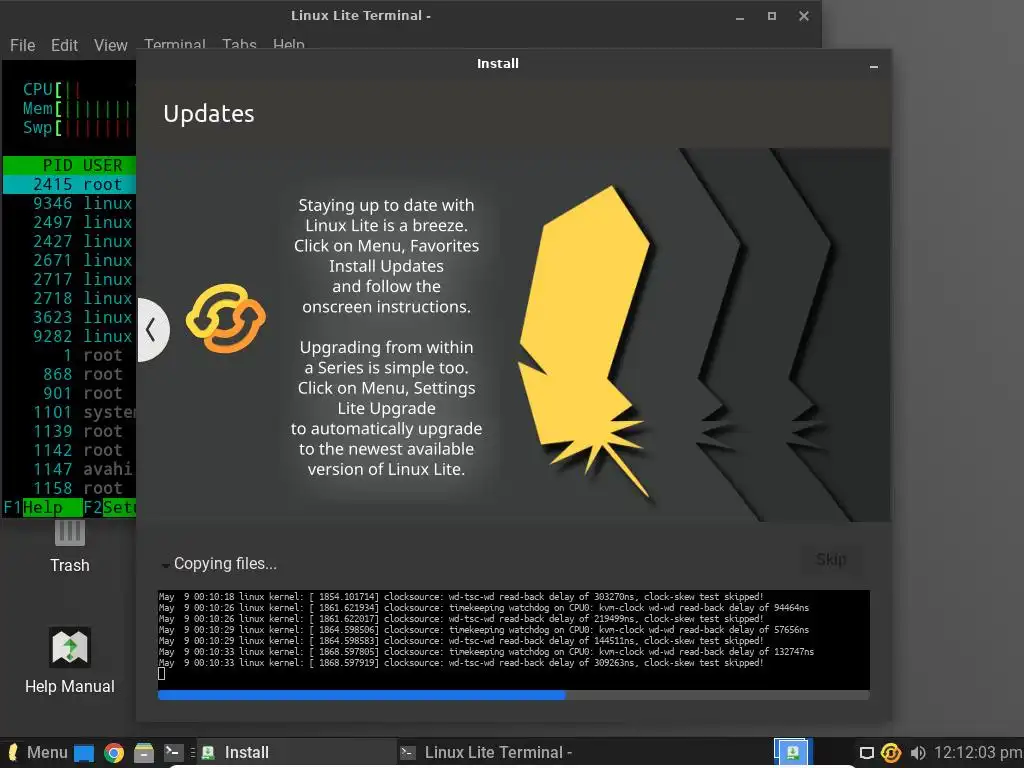Select htop process row PID 2671
The image size is (1024, 768).
click(x=69, y=260)
